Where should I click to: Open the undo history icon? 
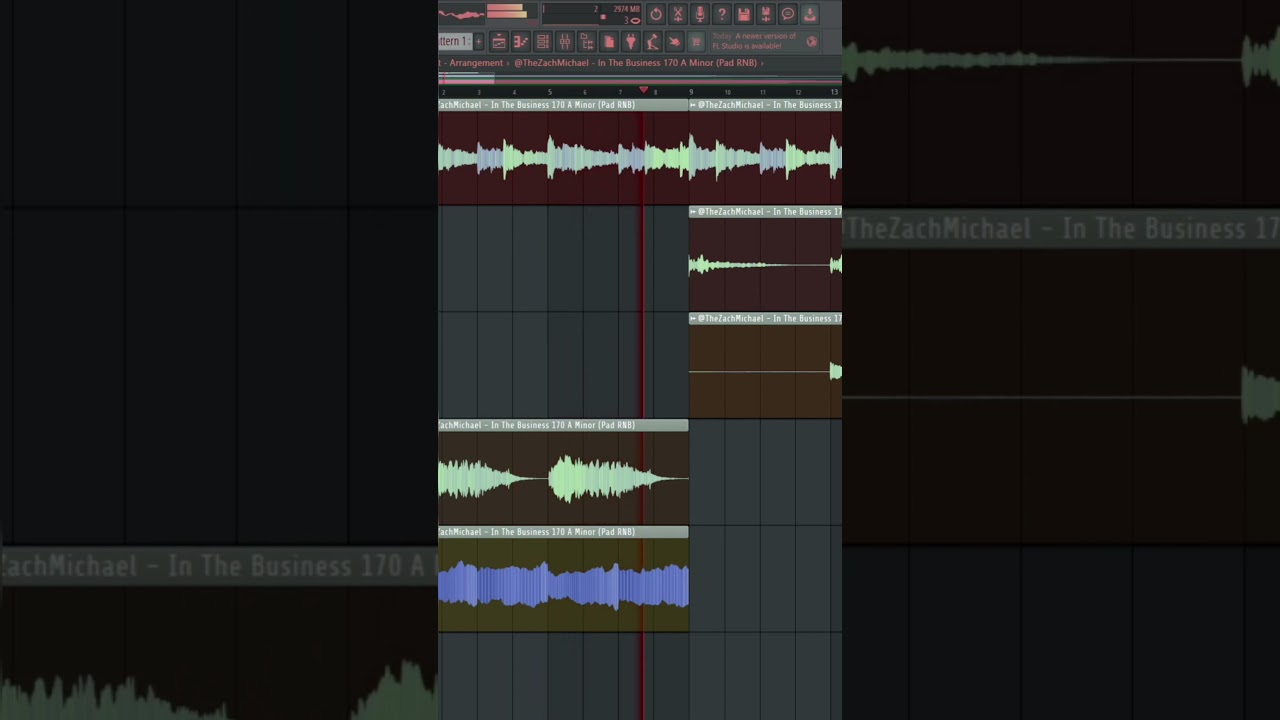(x=656, y=14)
